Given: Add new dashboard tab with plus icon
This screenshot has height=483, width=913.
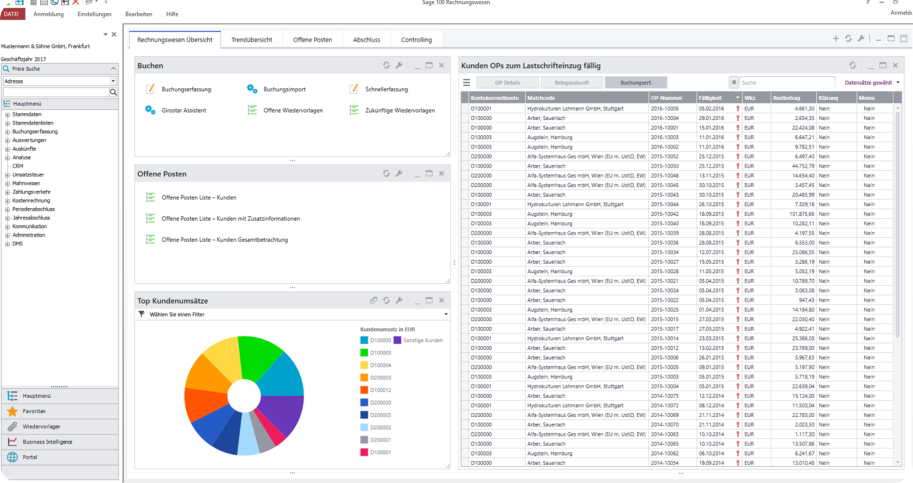Looking at the screenshot, I should (x=836, y=38).
